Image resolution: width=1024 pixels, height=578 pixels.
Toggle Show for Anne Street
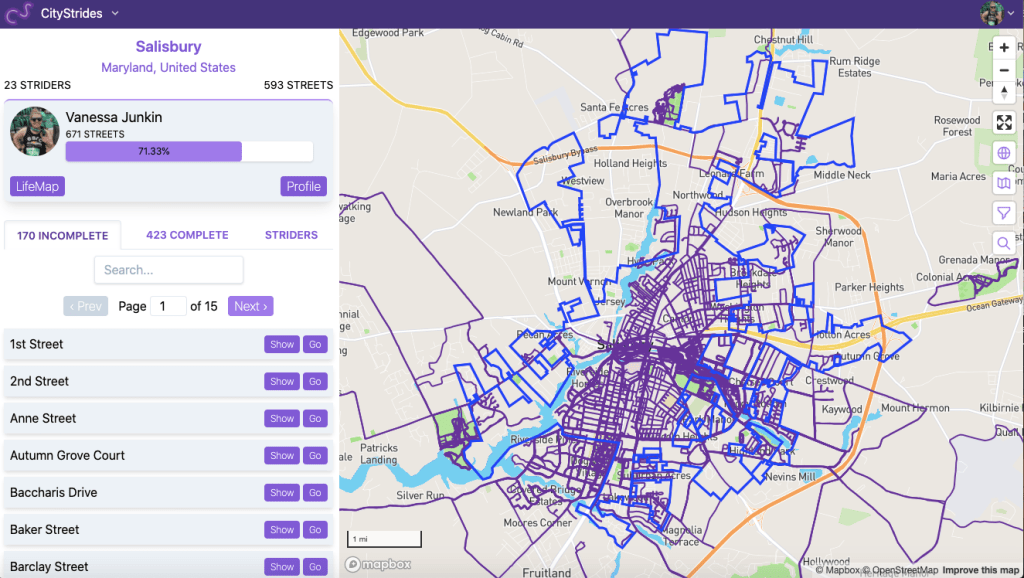coord(281,418)
